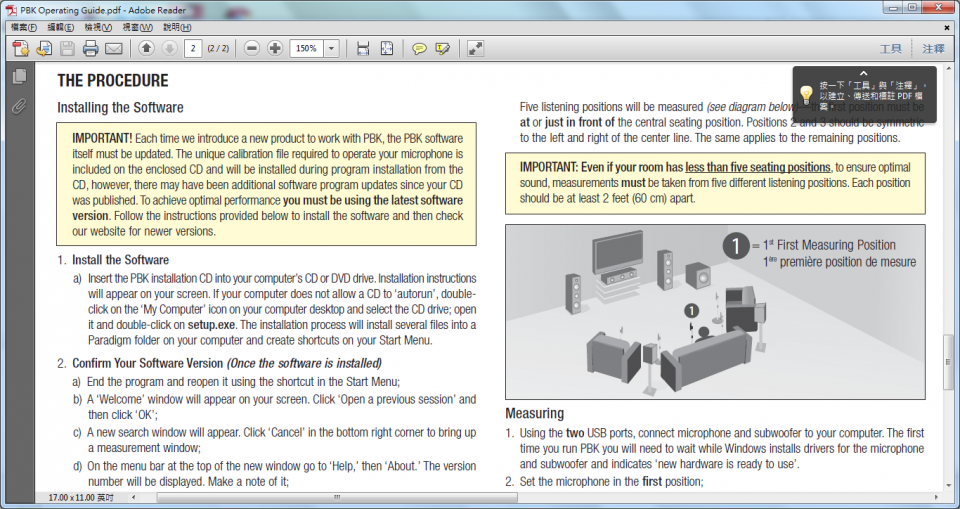Click the bold word setup.exe

pyautogui.click(x=211, y=325)
